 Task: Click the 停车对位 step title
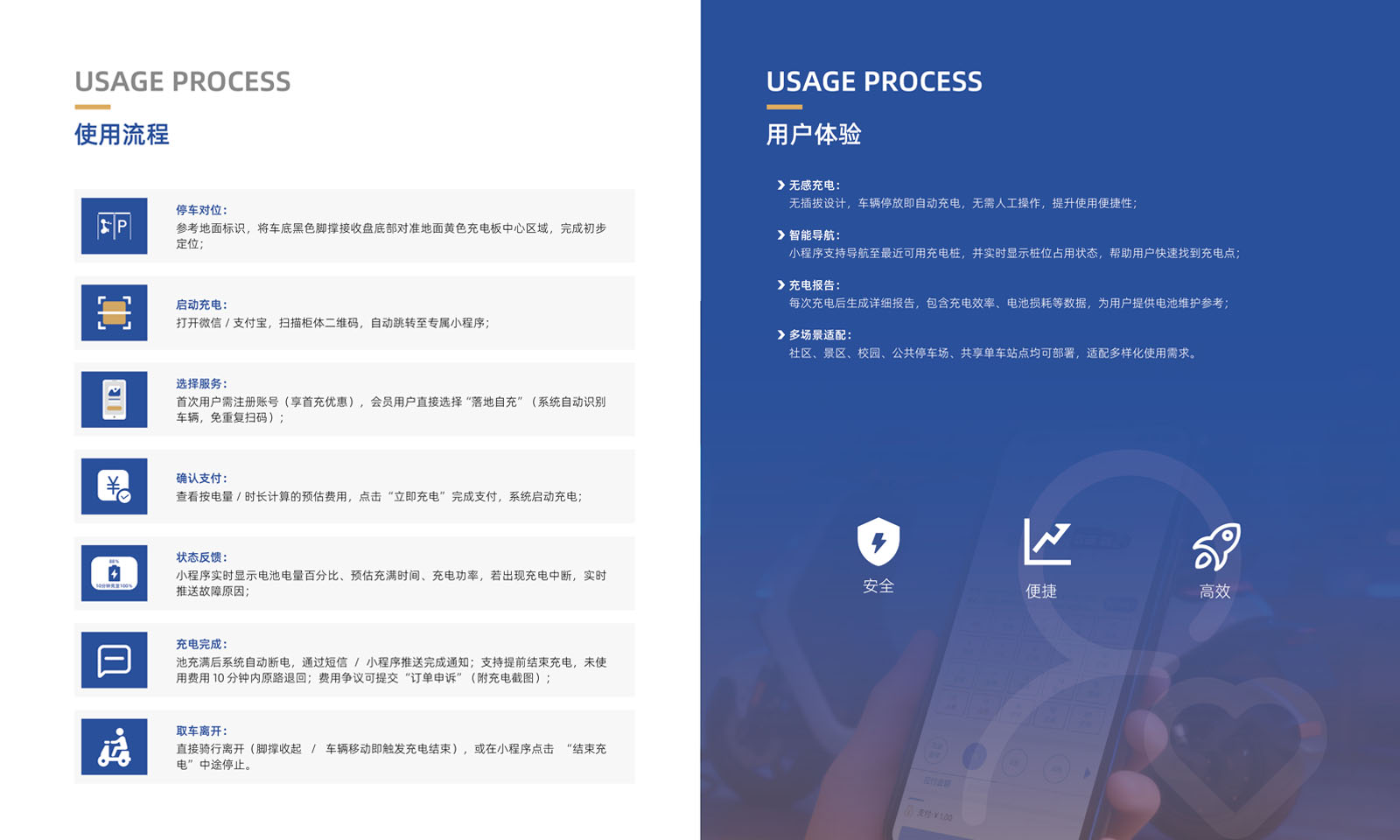tap(201, 210)
